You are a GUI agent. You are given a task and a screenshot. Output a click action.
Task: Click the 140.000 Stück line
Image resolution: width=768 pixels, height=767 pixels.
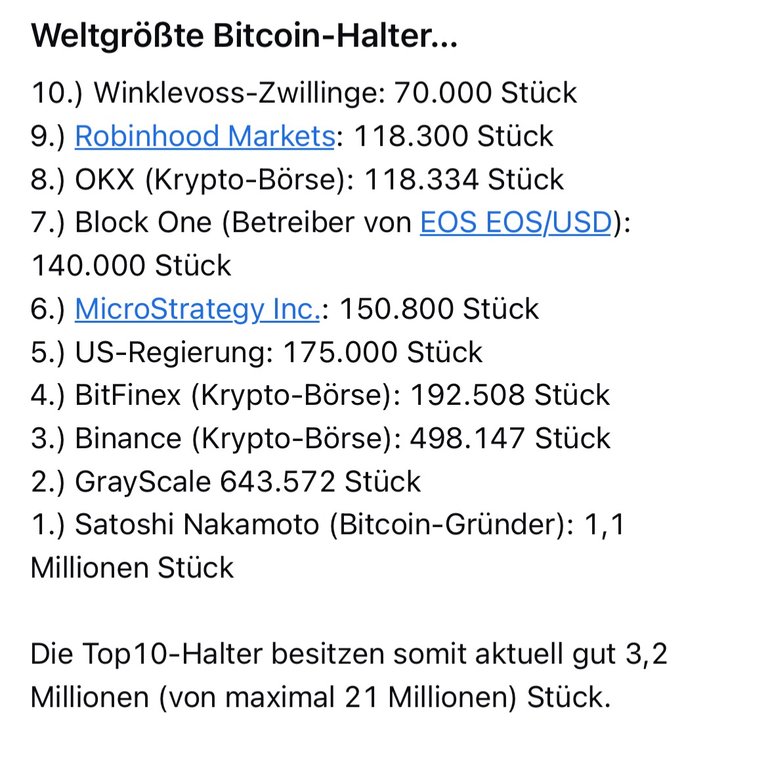(131, 266)
